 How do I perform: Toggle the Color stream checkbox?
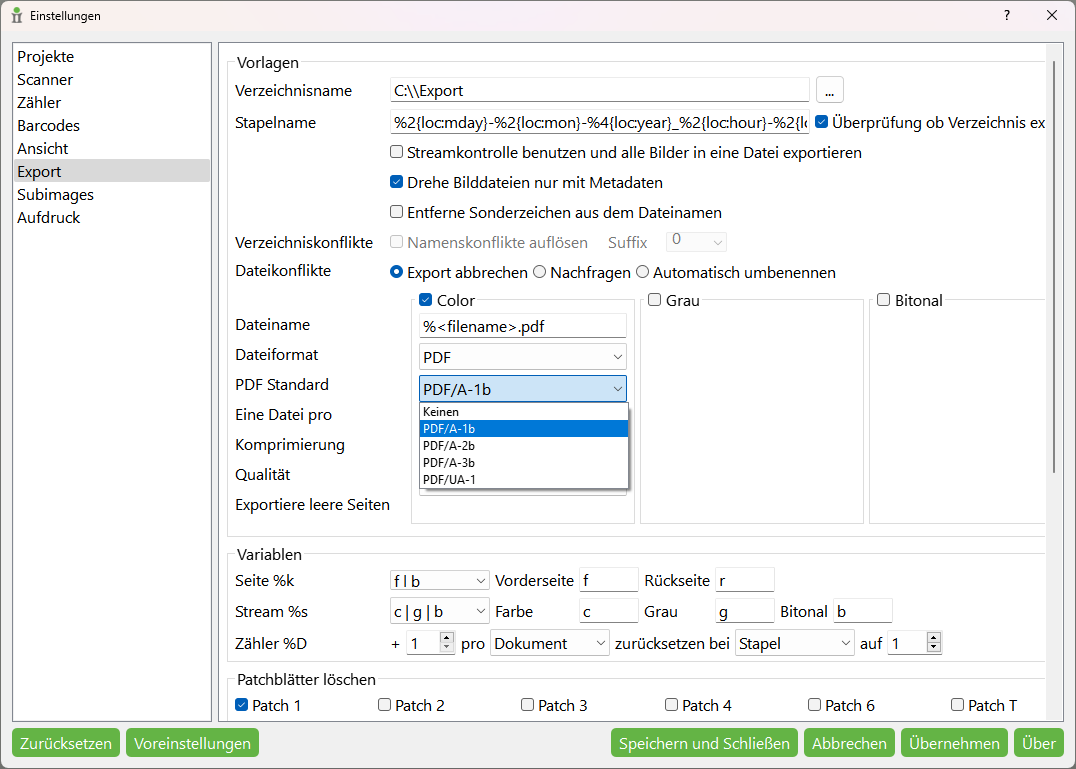[426, 300]
